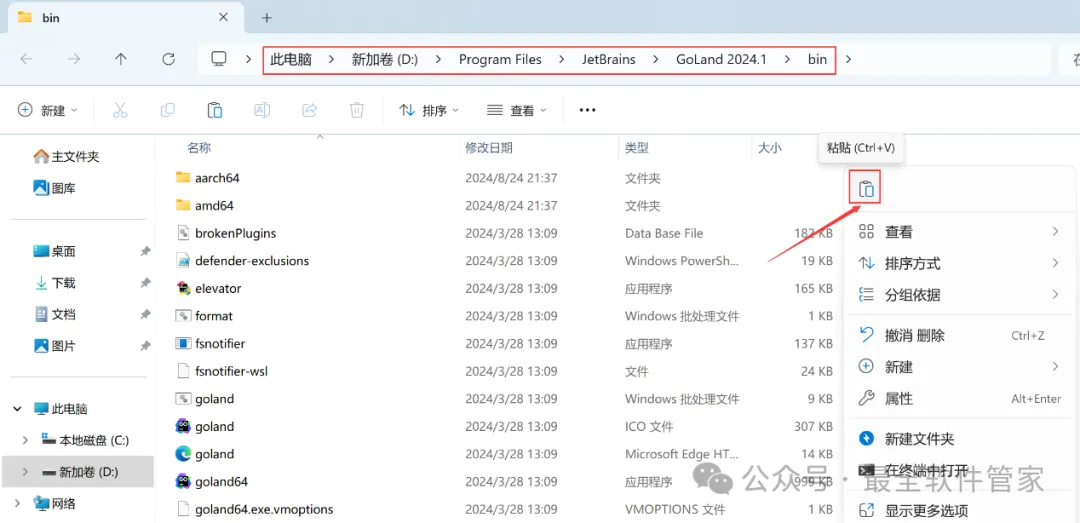Click the monitor icon in address bar
Viewport: 1080px width, 523px height.
tap(219, 59)
